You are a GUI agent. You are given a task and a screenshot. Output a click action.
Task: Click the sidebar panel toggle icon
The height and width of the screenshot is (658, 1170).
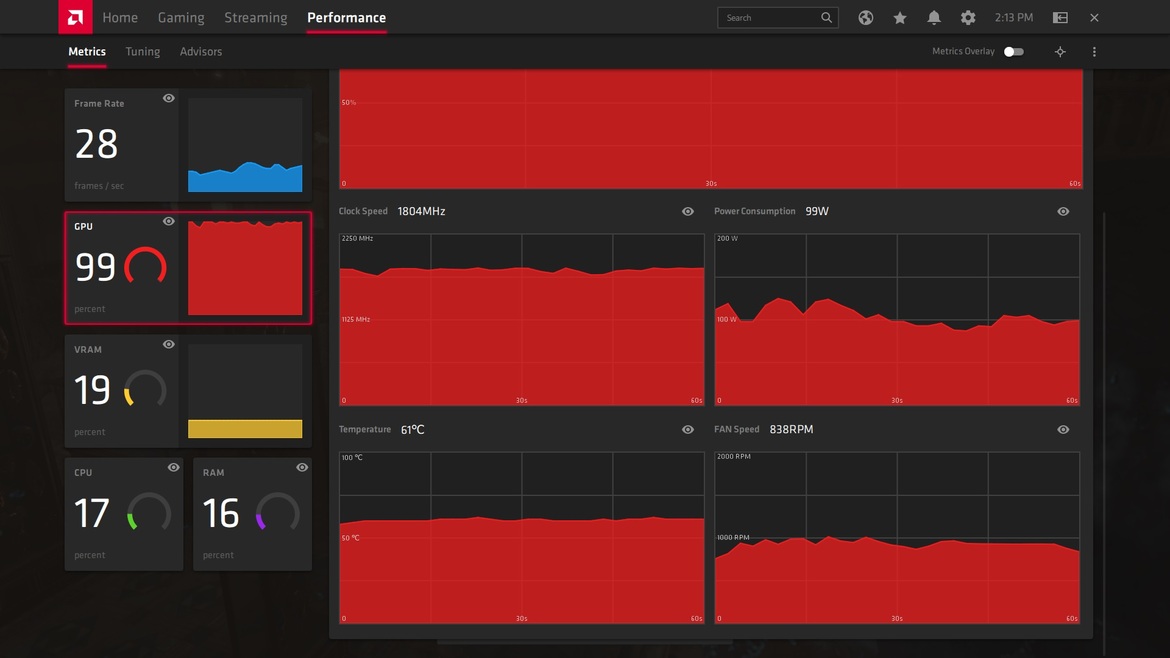(x=1060, y=18)
